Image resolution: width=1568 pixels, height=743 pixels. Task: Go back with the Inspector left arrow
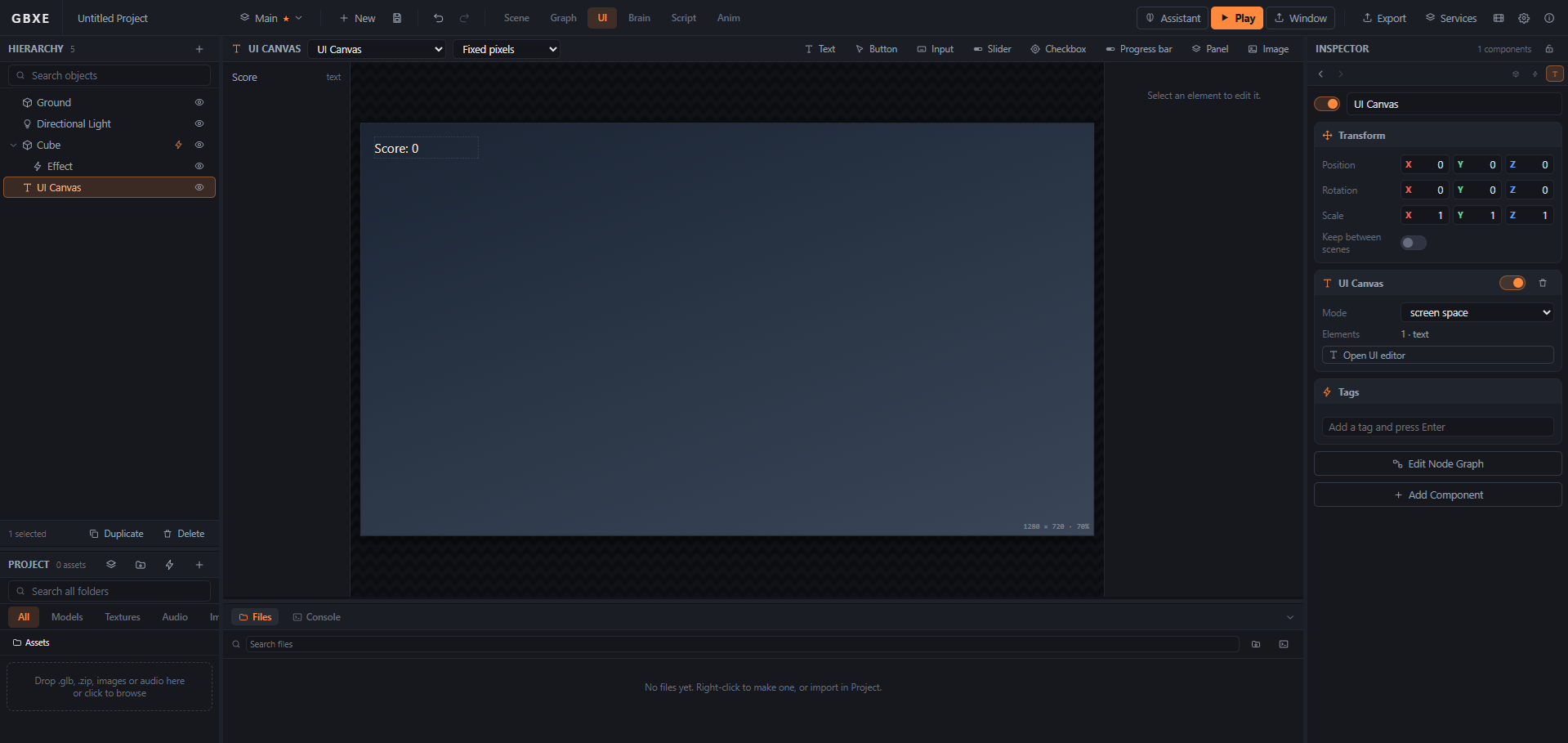[x=1321, y=74]
